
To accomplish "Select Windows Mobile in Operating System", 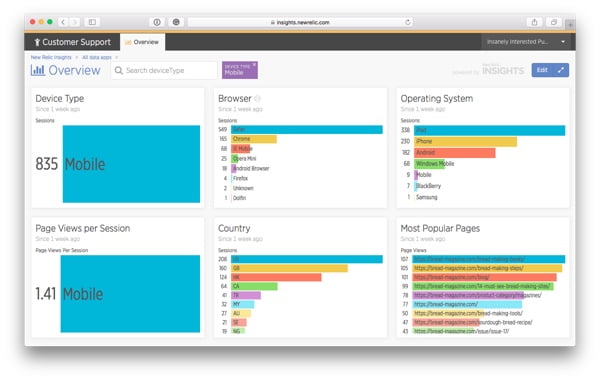I will click(x=434, y=164).
